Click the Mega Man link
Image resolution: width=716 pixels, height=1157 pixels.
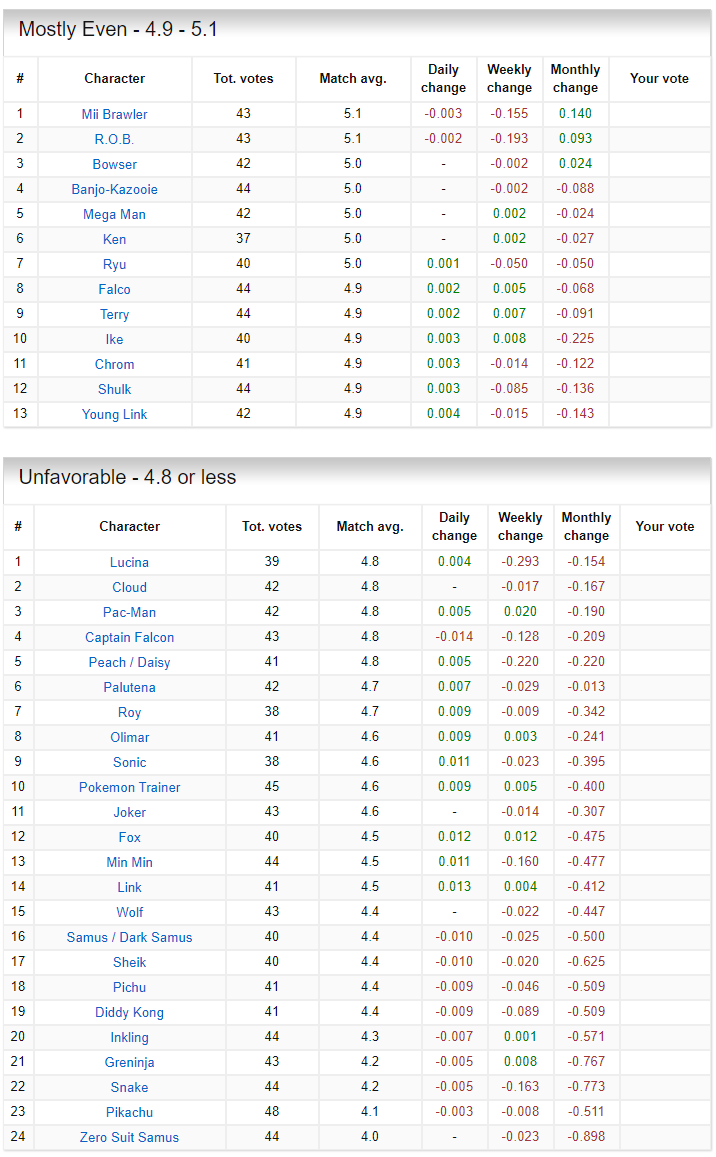click(114, 214)
